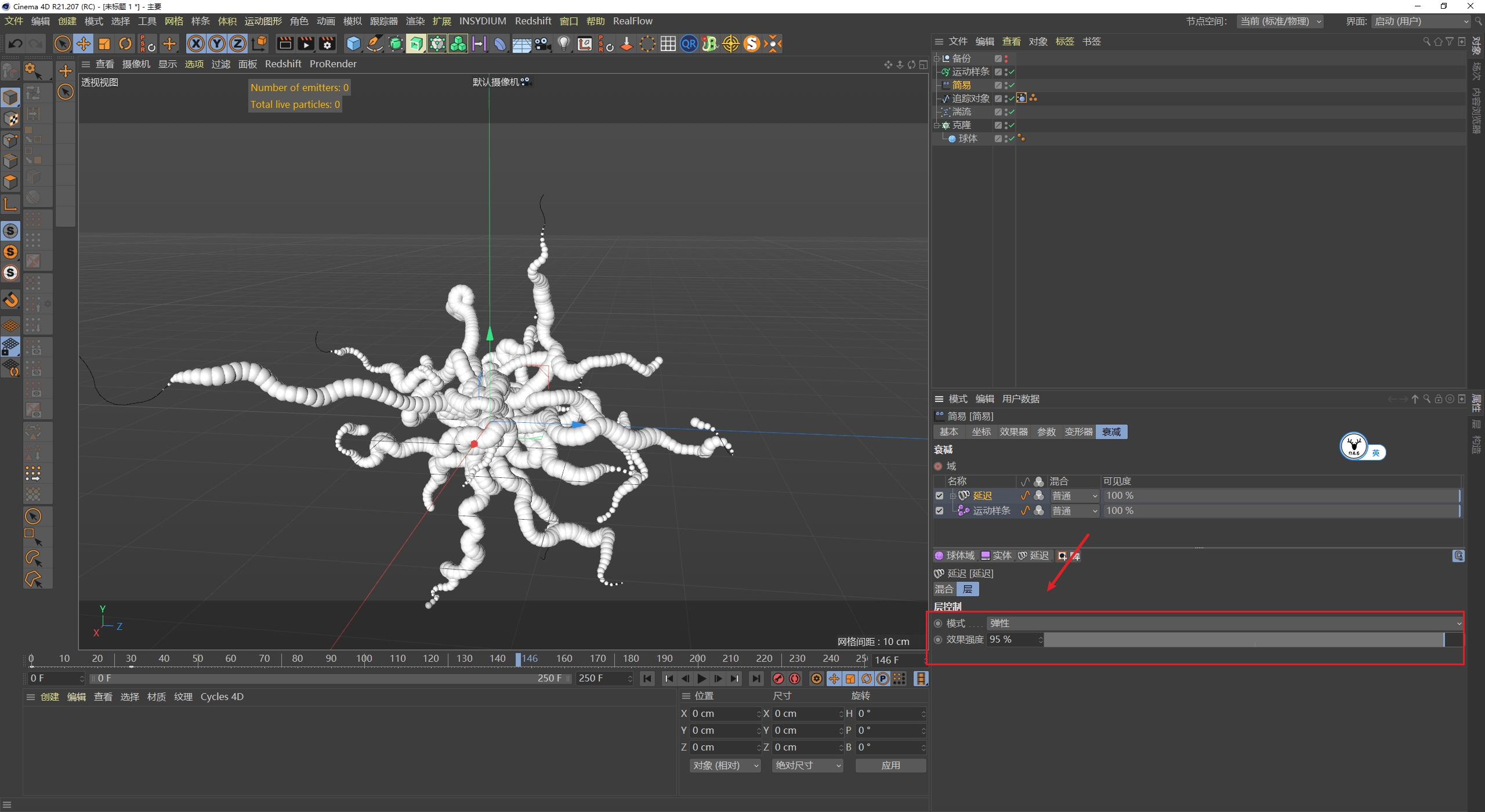The image size is (1485, 812).
Task: Switch to the 衰减 tab in attributes
Action: [x=1111, y=432]
